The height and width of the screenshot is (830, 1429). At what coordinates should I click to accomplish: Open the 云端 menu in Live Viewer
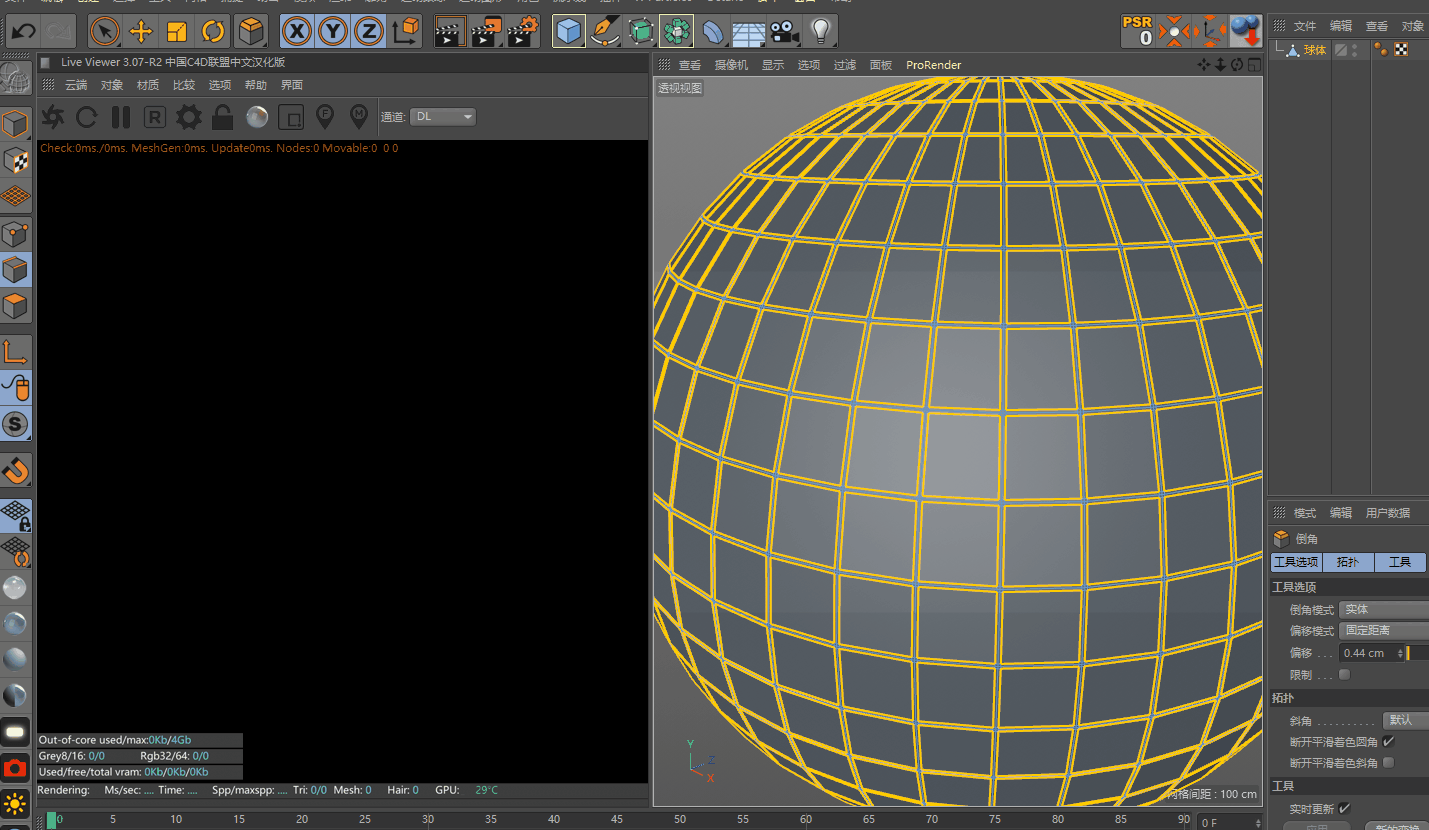pyautogui.click(x=76, y=85)
